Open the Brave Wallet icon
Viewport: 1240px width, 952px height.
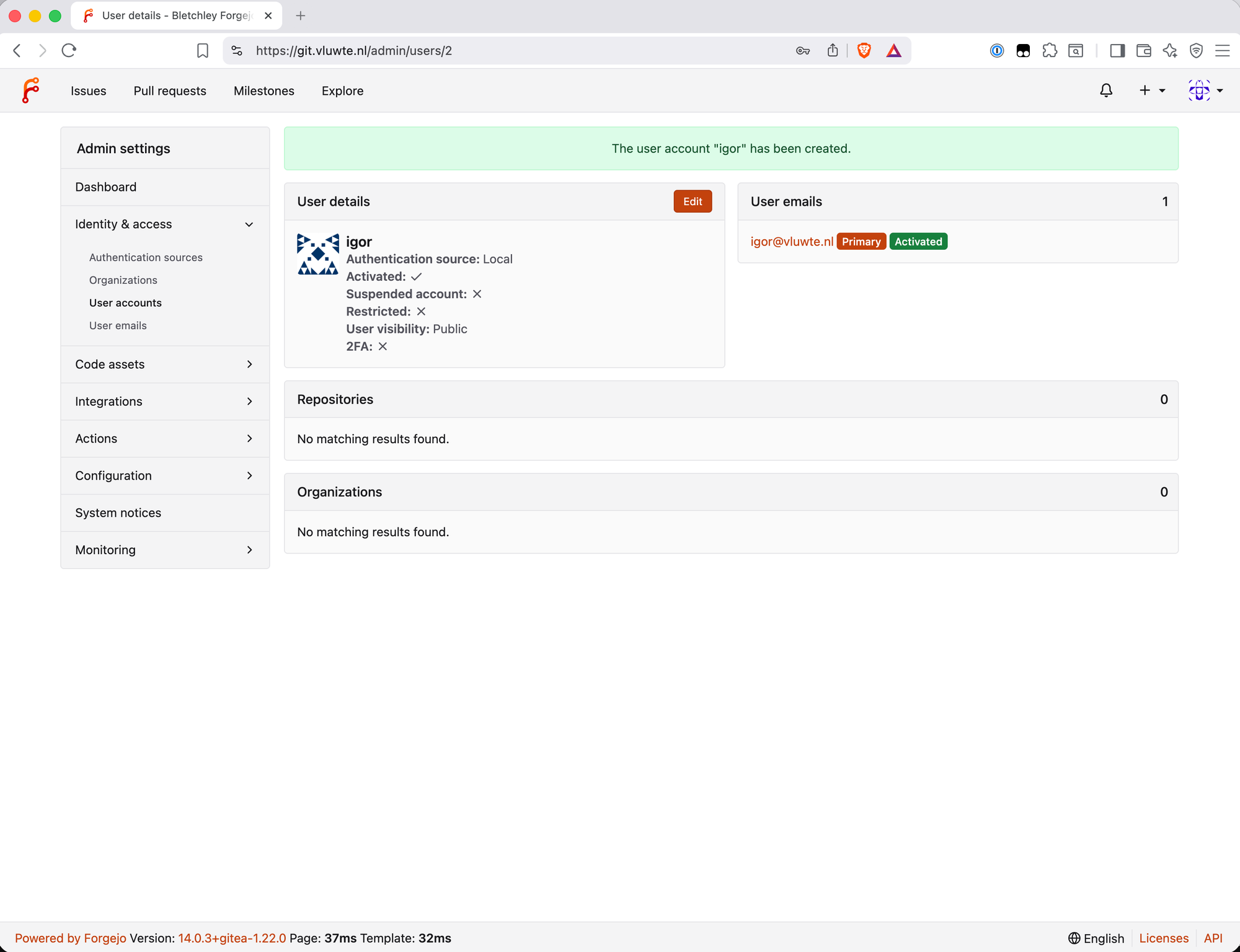[x=1143, y=50]
